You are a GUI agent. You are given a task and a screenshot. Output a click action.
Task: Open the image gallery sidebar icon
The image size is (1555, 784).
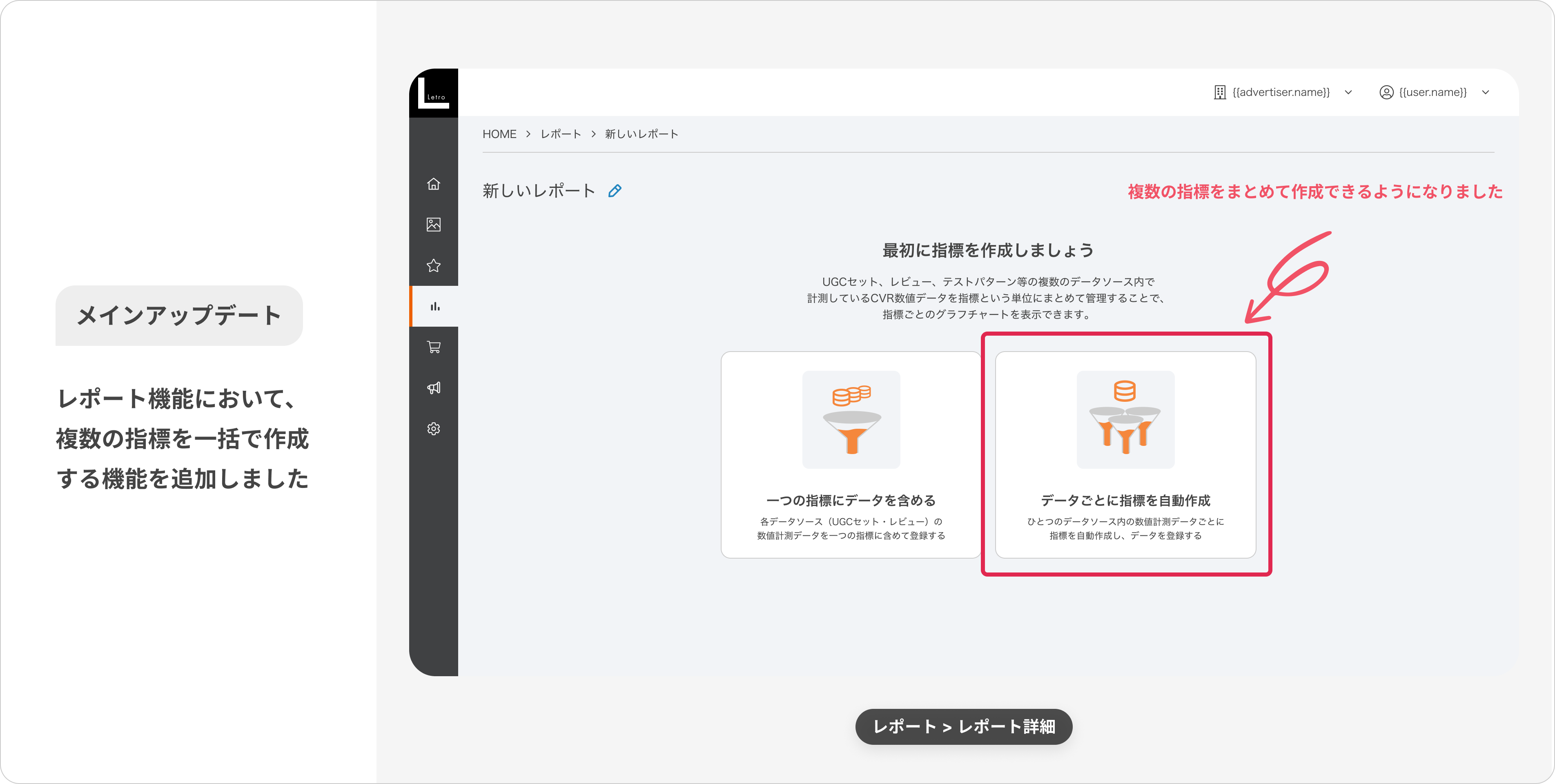(x=433, y=225)
